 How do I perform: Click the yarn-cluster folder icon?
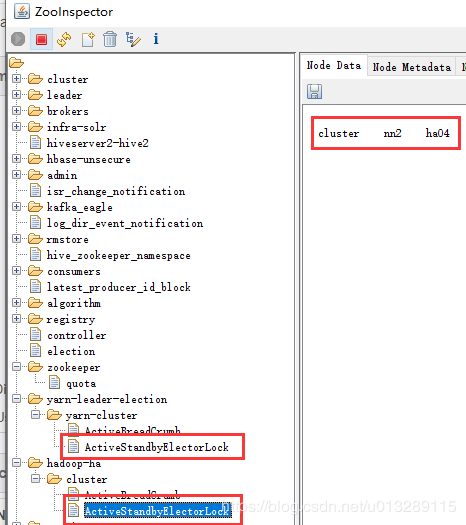point(54,415)
